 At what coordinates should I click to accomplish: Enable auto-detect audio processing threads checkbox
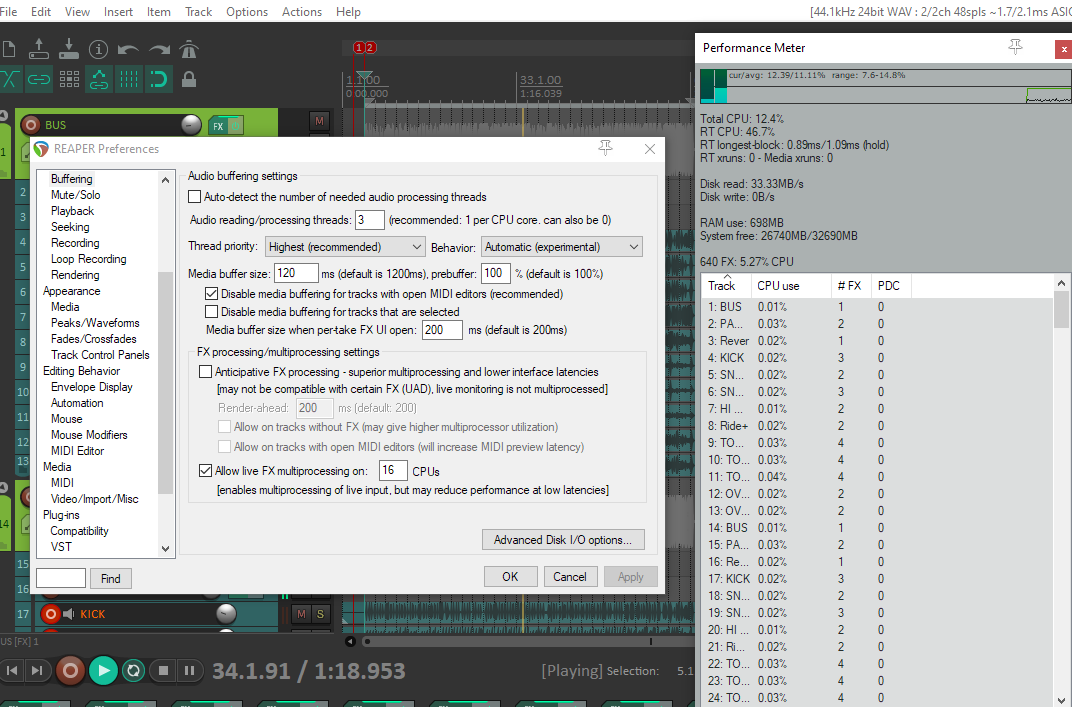[x=194, y=197]
